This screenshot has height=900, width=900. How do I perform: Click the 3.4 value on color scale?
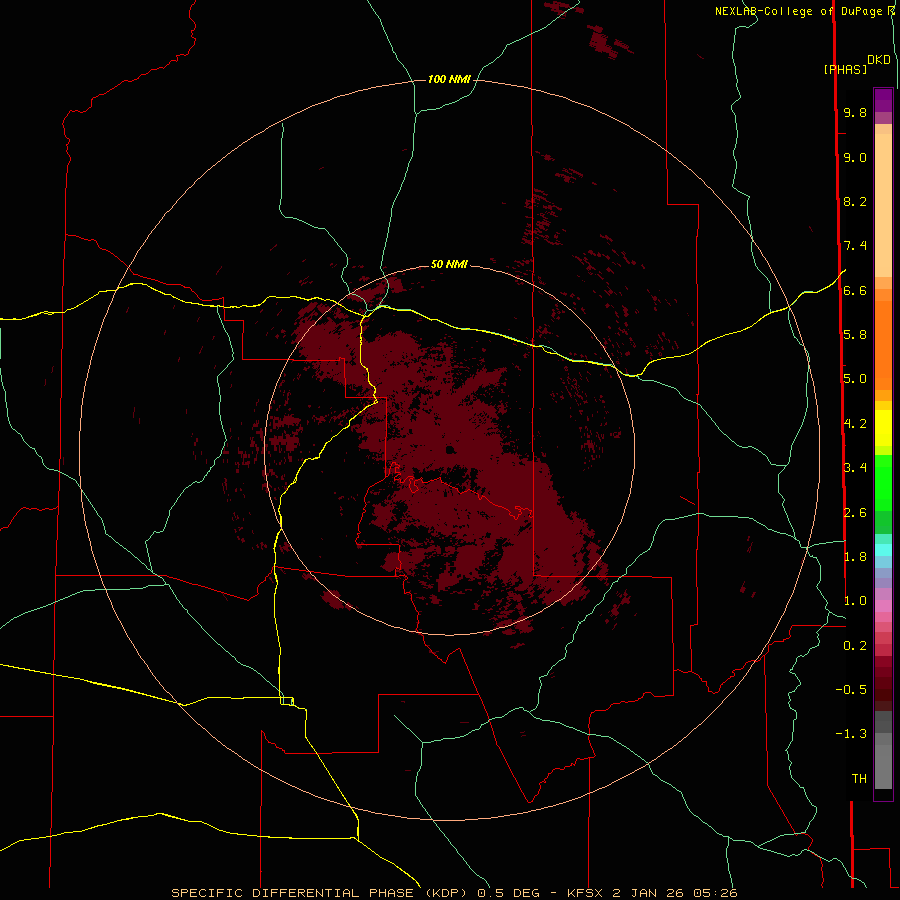click(x=855, y=468)
